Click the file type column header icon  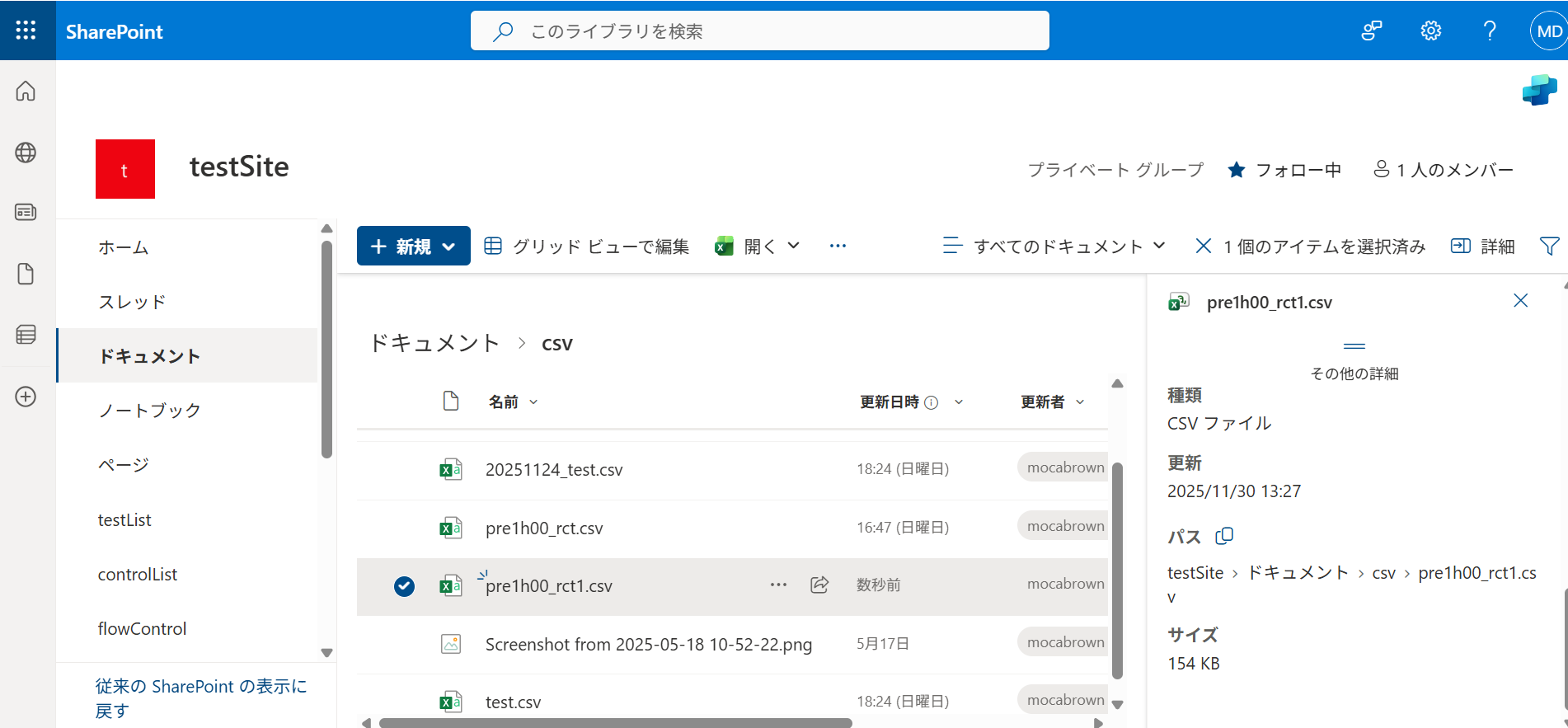(451, 401)
